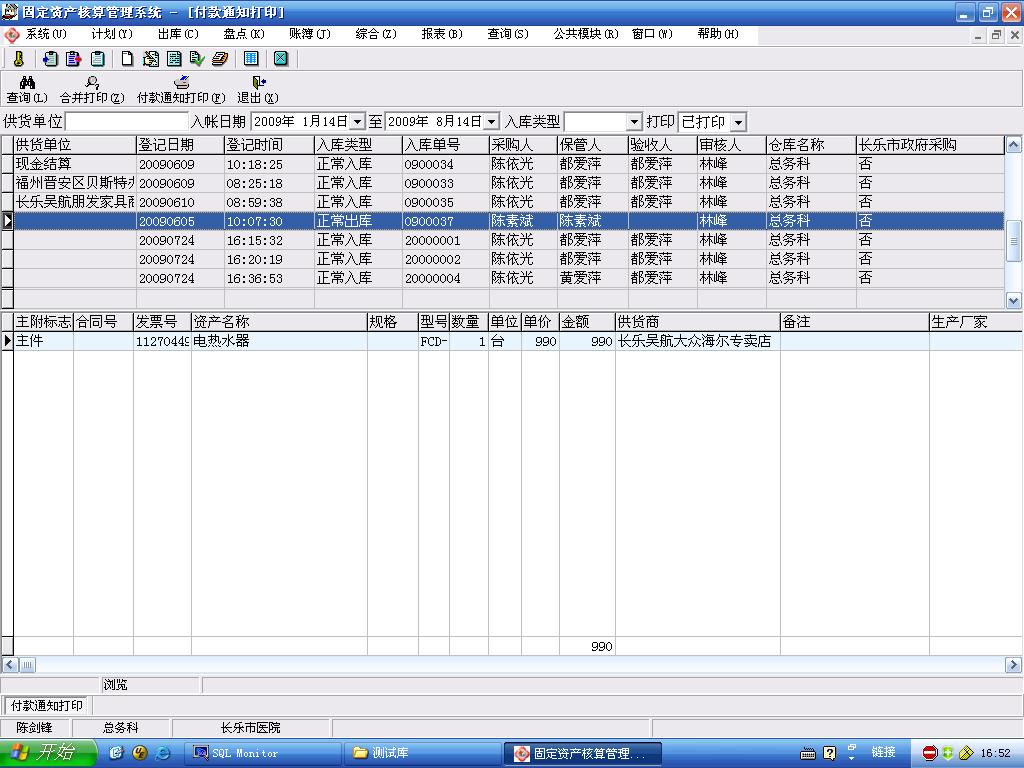Click the clipboard icon with red arrow

(x=73, y=59)
